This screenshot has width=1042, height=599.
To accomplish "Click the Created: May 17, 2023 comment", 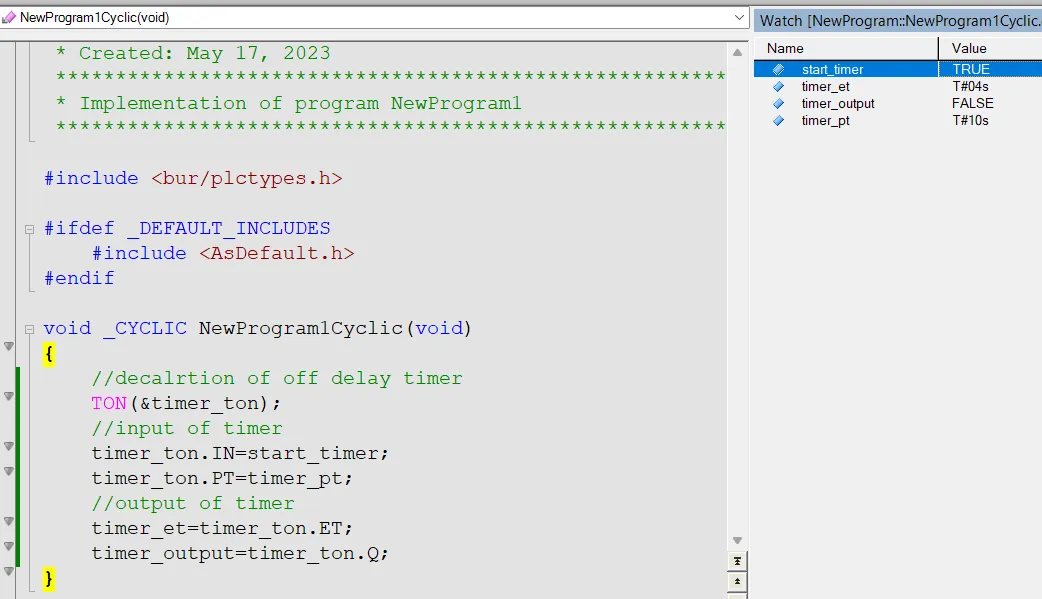I will pos(193,53).
